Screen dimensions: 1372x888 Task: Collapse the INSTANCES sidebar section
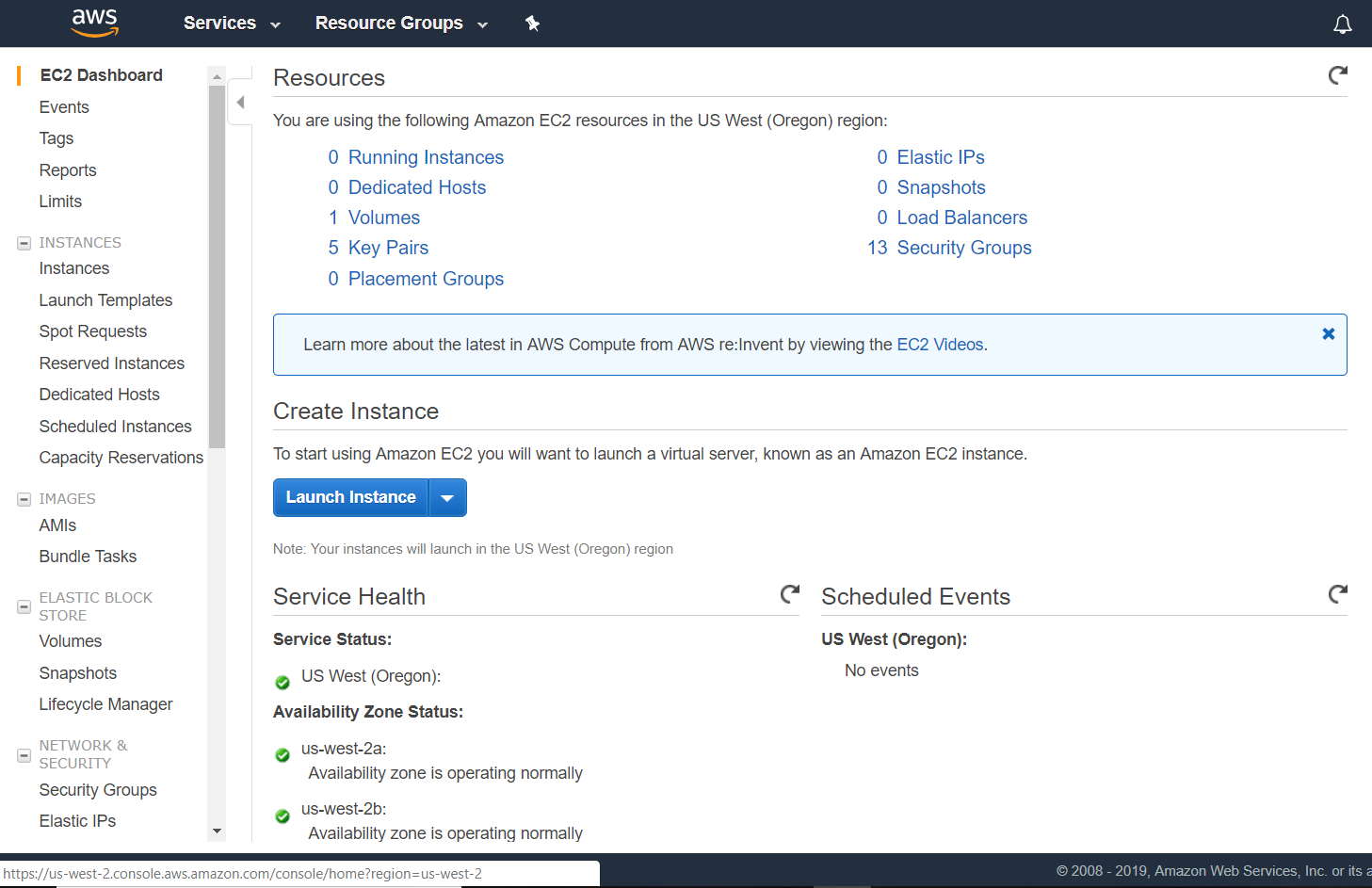pos(24,243)
